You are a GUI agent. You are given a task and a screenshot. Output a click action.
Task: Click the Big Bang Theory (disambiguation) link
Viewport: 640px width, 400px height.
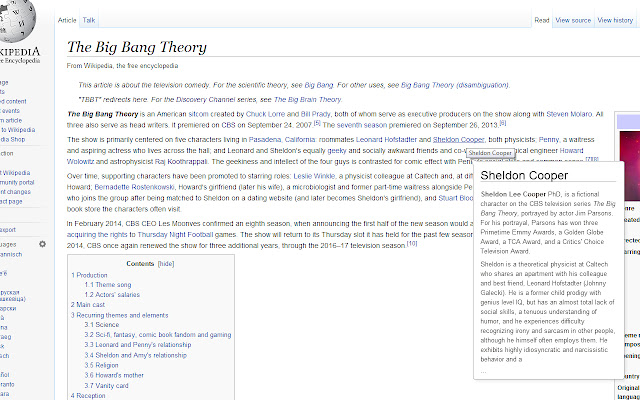click(x=455, y=85)
